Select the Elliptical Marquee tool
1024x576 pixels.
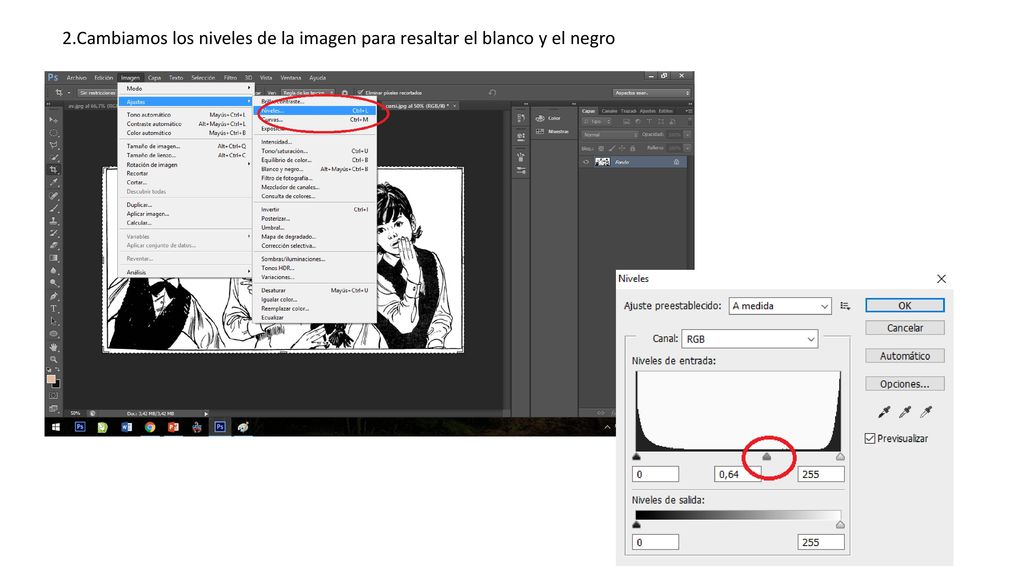point(54,133)
